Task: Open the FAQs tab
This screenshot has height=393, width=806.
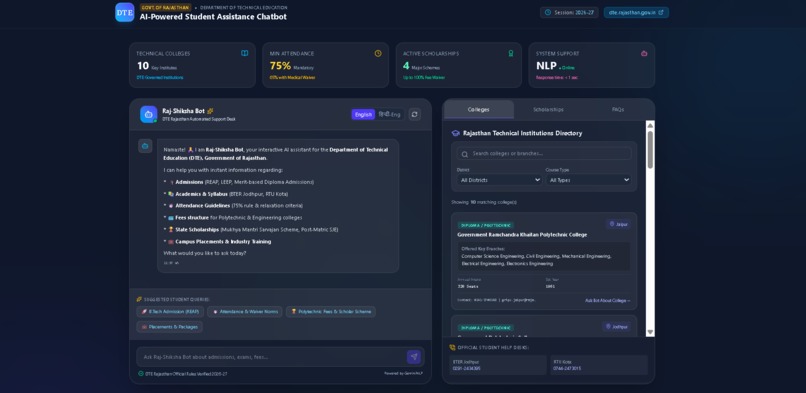Action: 618,109
